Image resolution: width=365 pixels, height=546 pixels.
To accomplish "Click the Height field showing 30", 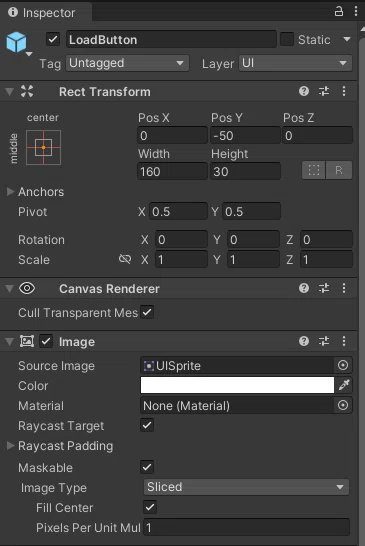I will (245, 171).
